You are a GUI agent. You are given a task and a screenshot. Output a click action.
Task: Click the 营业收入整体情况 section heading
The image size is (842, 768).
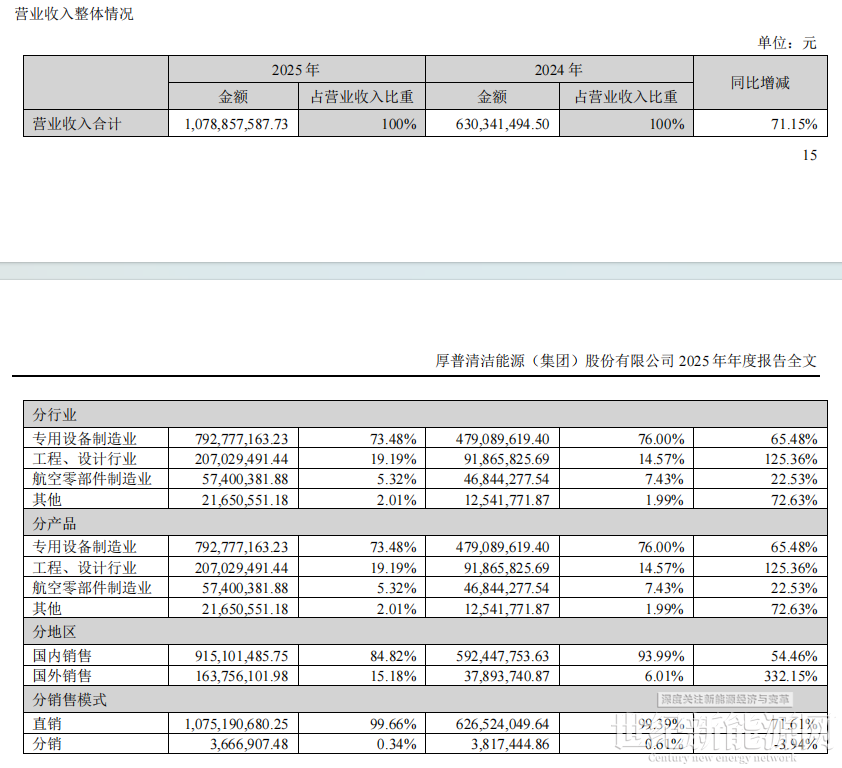click(x=74, y=15)
